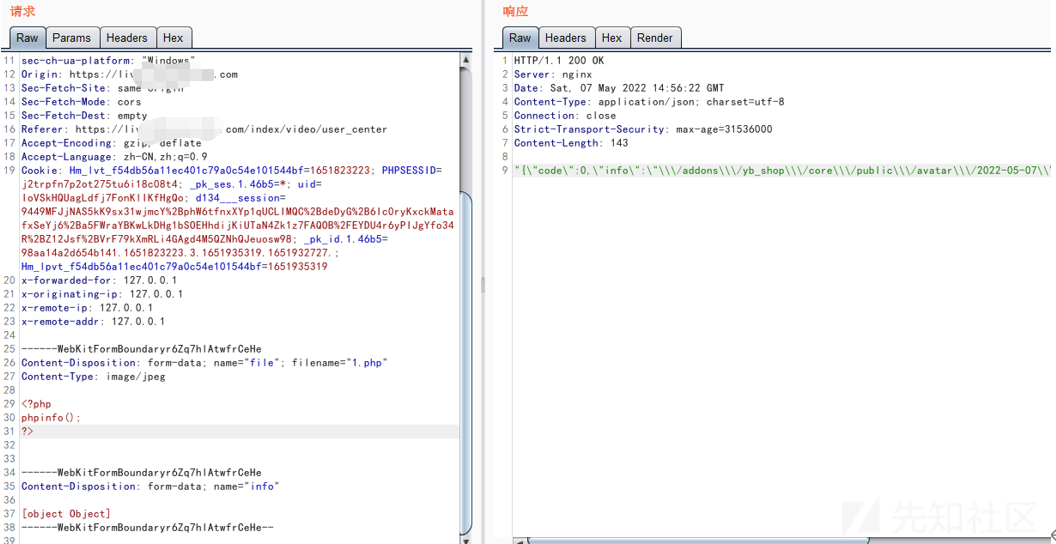Screen dimensions: 1056x544
Task: Click the 'x-forwarded-for: 127.0.0.1' line
Action: 99,280
